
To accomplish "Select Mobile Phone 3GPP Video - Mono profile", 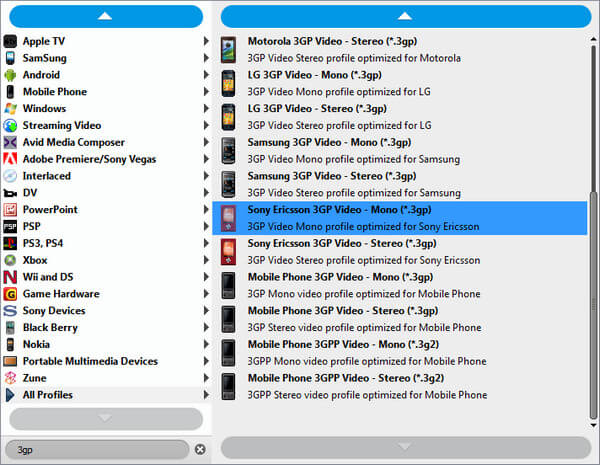I will [400, 353].
